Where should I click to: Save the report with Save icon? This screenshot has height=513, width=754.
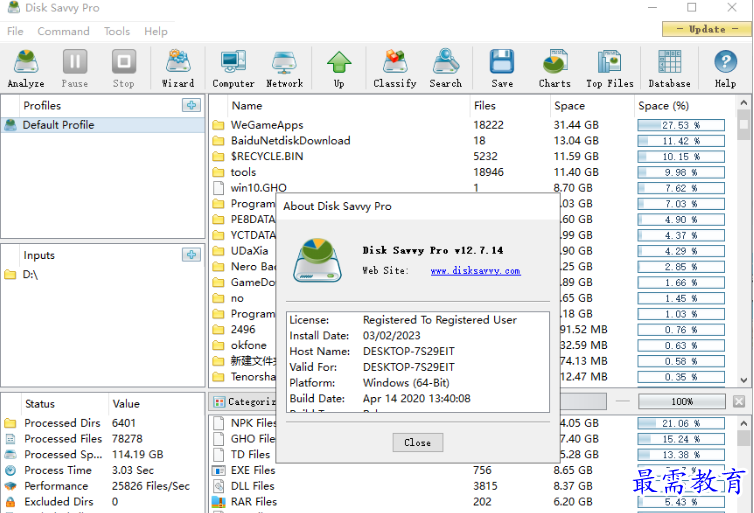pos(502,68)
